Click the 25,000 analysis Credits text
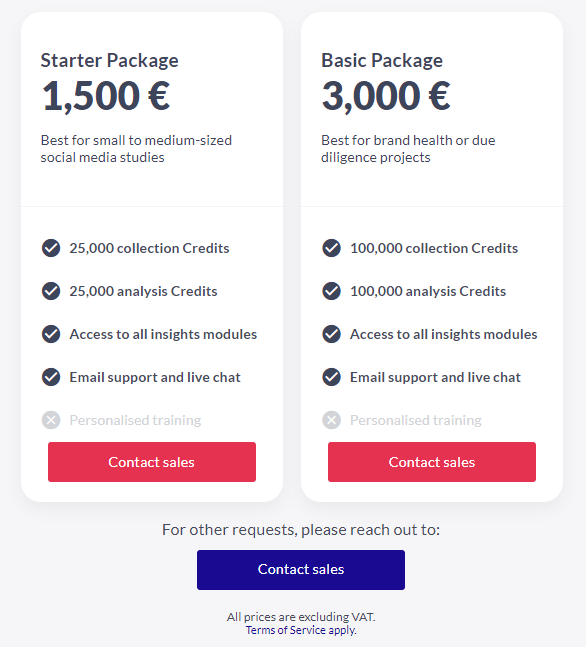 tap(143, 291)
